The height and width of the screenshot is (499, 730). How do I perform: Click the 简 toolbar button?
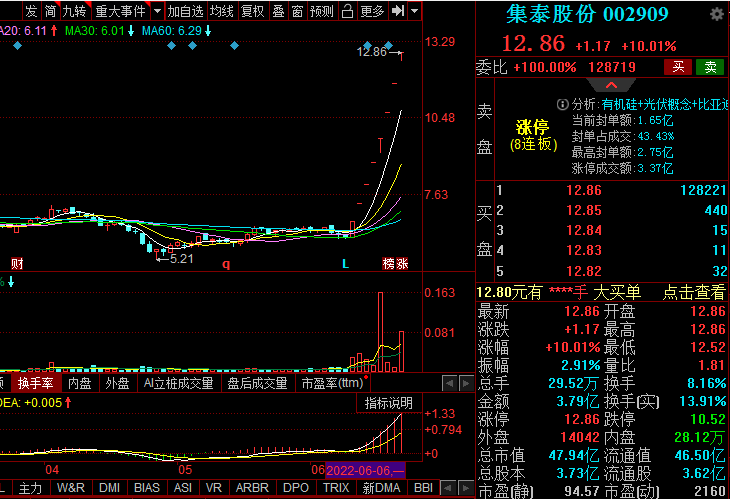51,11
